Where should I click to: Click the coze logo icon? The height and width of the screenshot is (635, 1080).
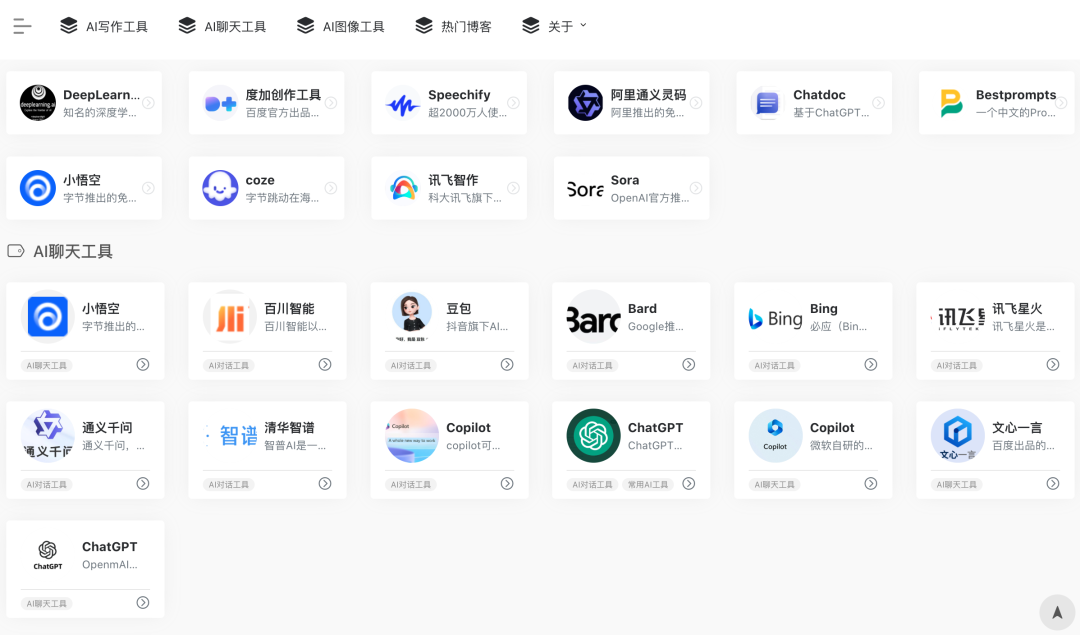click(x=220, y=188)
